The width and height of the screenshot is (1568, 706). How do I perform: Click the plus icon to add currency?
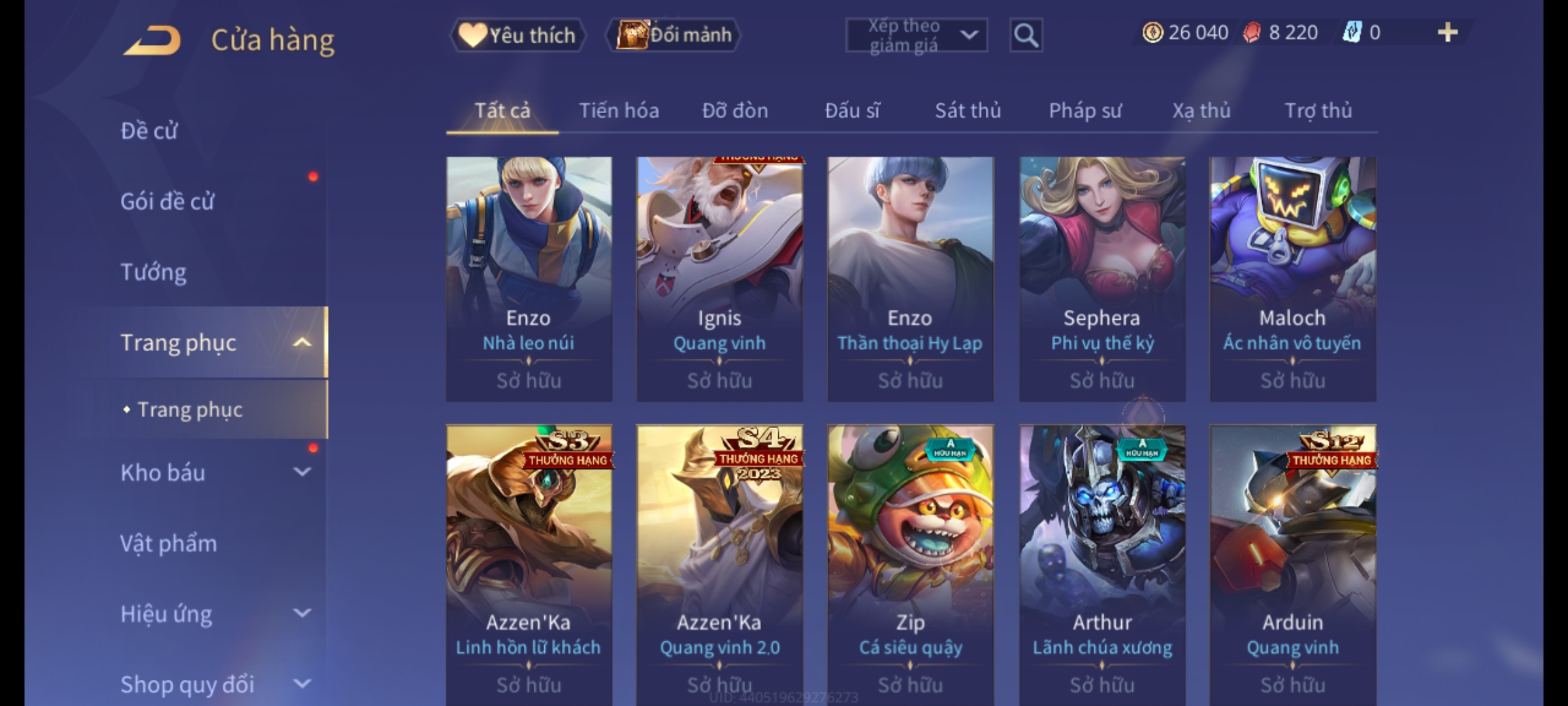click(1448, 33)
